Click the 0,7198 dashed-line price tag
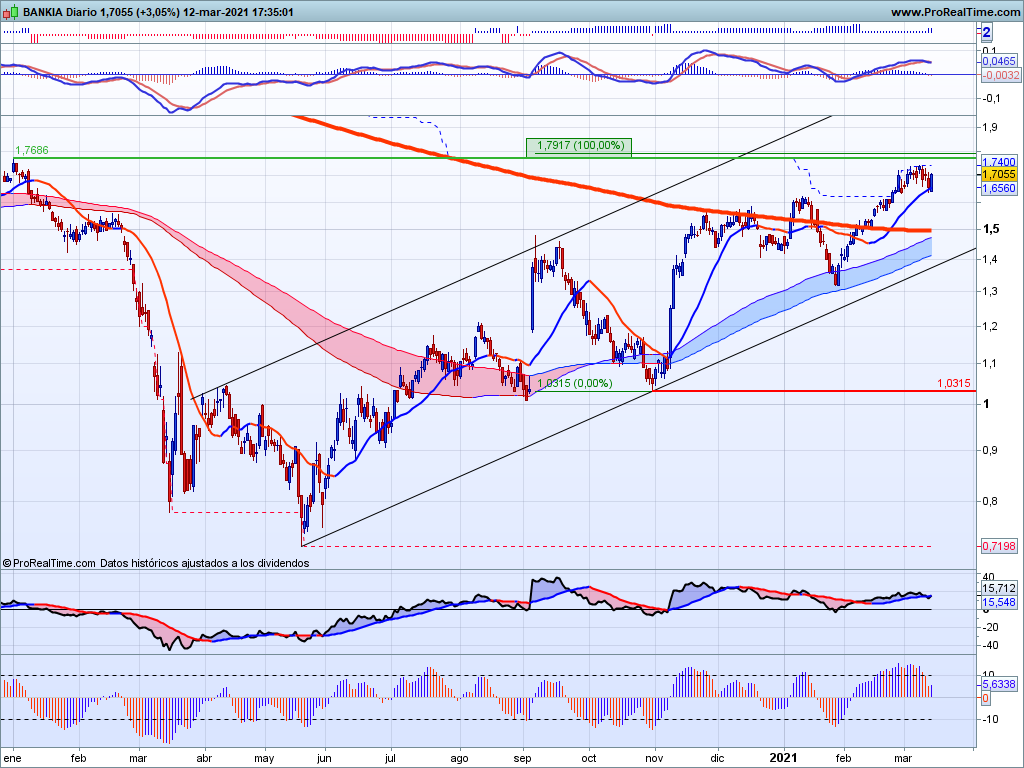Screen dimensions: 1024x768 pos(999,546)
